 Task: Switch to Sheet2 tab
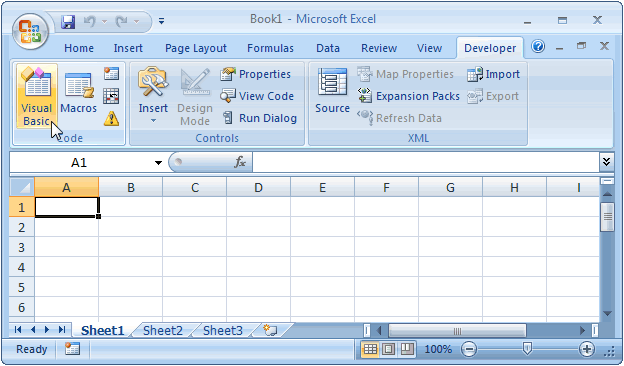coord(163,330)
